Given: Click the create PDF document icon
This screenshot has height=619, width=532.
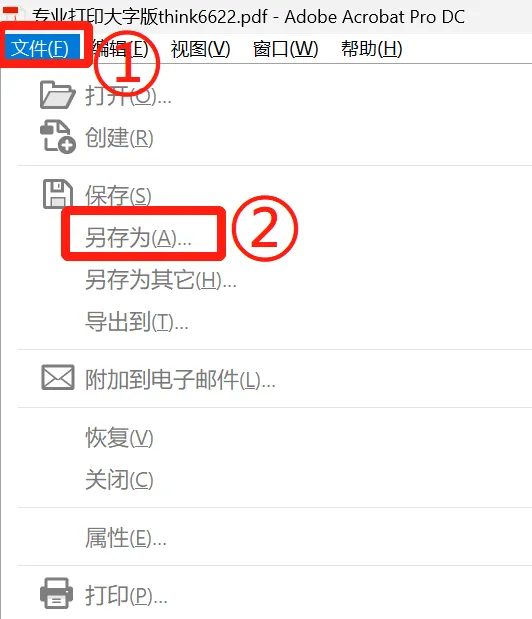Looking at the screenshot, I should (x=58, y=137).
